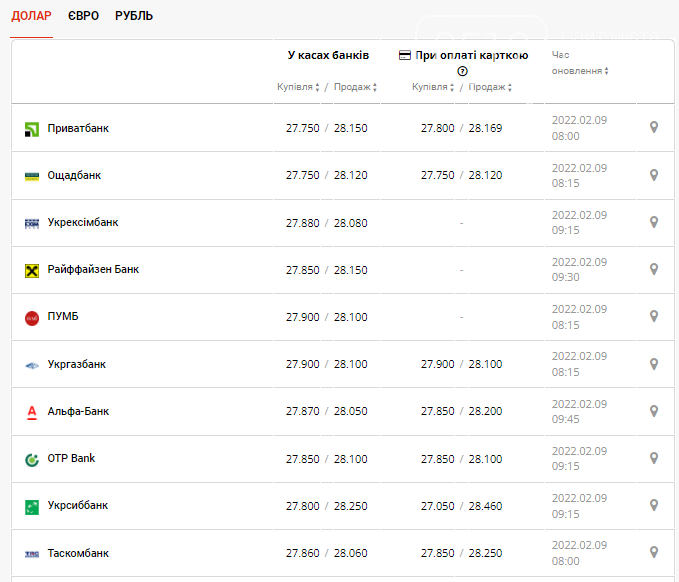Switch to the ДОЛАР currency tab

pyautogui.click(x=31, y=16)
